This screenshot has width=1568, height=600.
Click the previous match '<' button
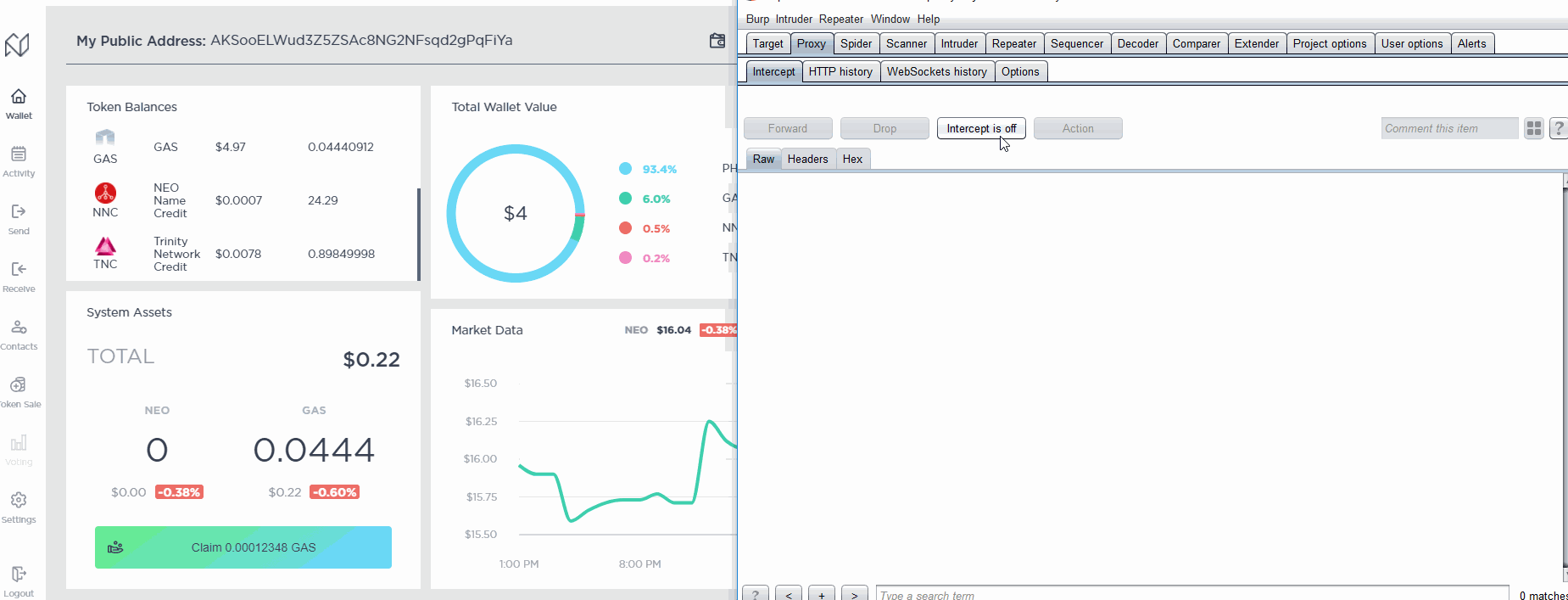point(789,593)
